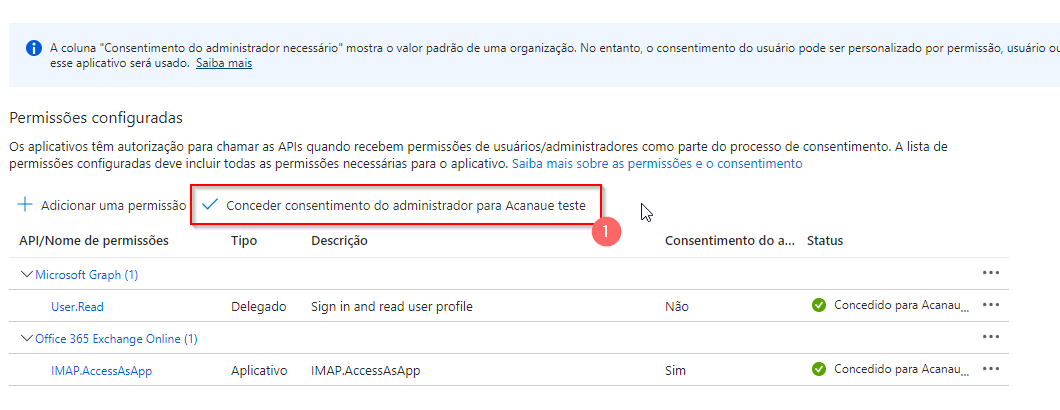Open the User.Read permission link
1060x410 pixels.
[x=77, y=306]
